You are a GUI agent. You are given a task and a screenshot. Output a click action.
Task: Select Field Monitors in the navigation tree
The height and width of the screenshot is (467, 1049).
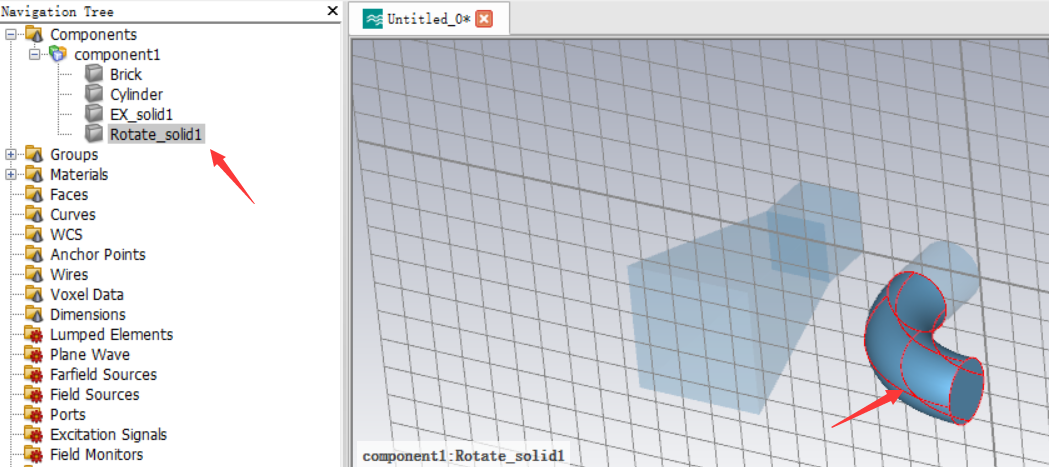[x=96, y=455]
